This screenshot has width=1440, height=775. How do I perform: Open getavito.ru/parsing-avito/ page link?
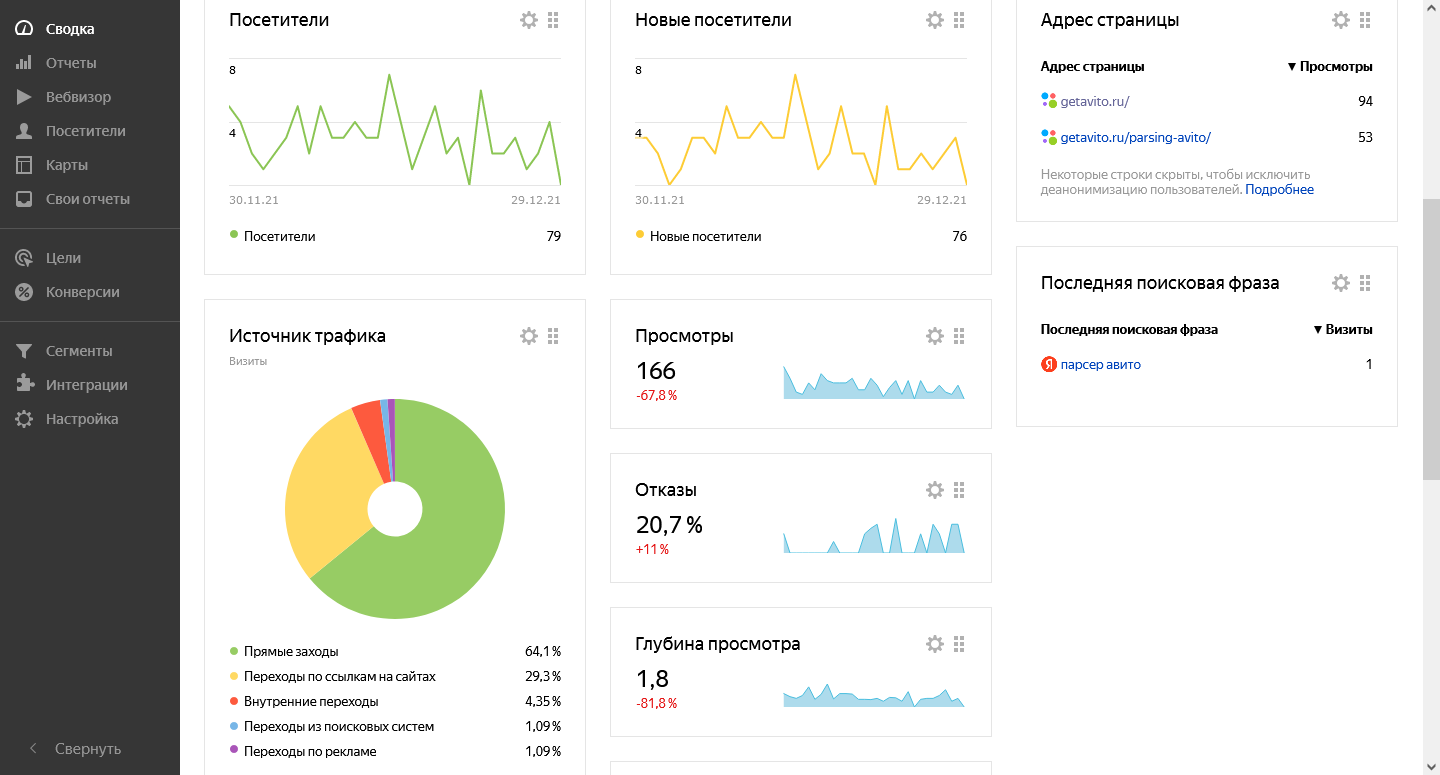(x=1135, y=137)
